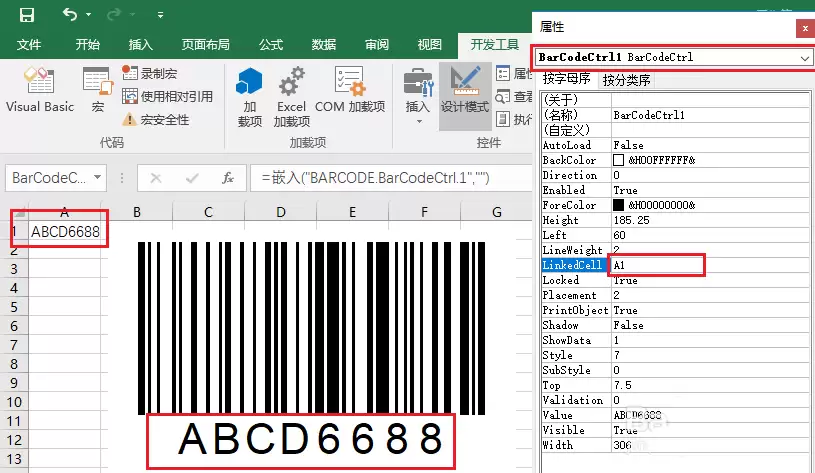Switch to the 公式 ribbon tab

tap(271, 45)
